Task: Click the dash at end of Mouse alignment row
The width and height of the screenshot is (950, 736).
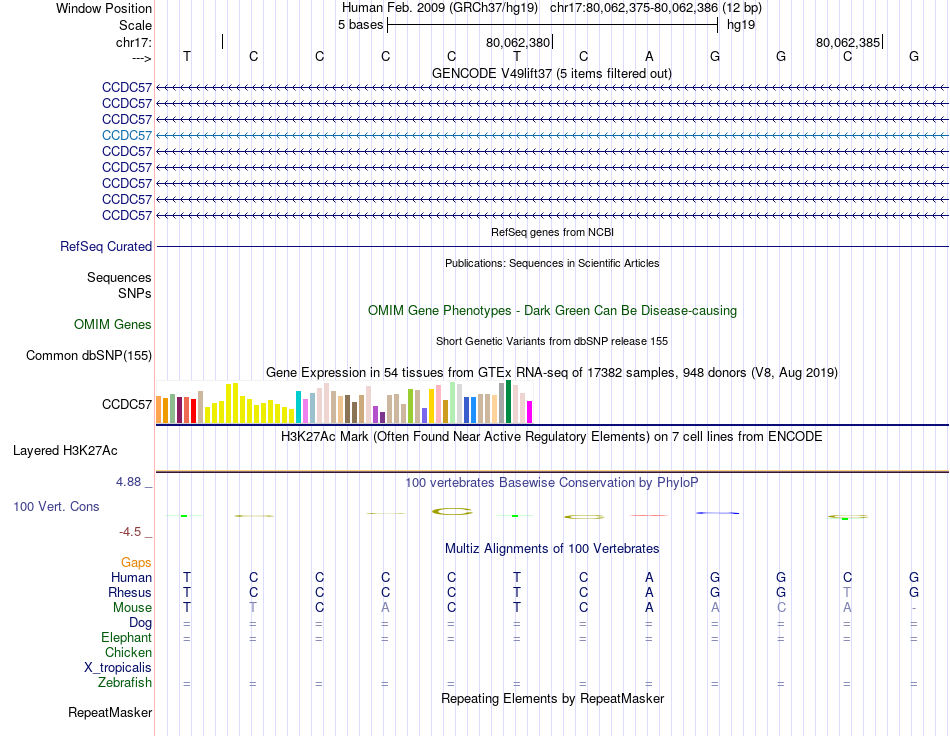Action: [x=914, y=608]
